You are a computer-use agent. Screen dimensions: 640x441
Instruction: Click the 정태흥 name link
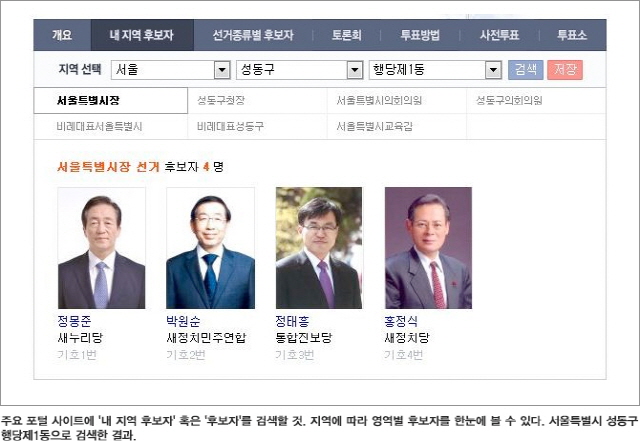tap(292, 321)
